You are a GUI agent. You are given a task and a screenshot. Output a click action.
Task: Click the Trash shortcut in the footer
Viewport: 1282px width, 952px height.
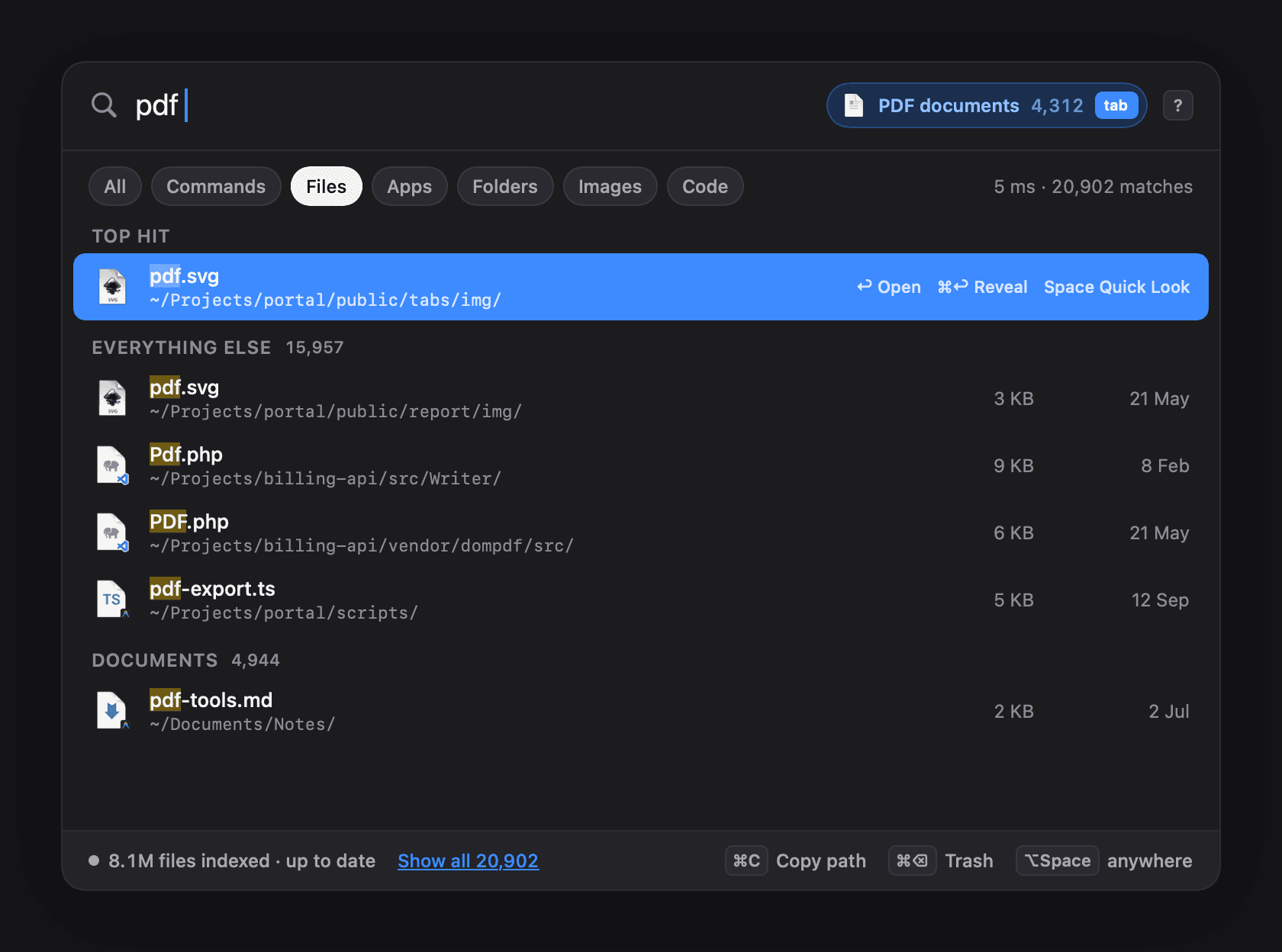coord(942,860)
